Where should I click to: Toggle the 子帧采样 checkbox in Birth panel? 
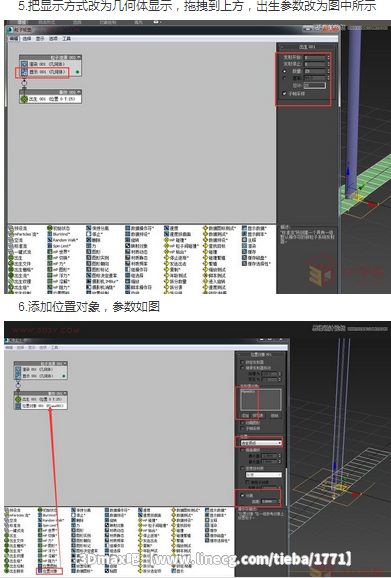click(284, 94)
